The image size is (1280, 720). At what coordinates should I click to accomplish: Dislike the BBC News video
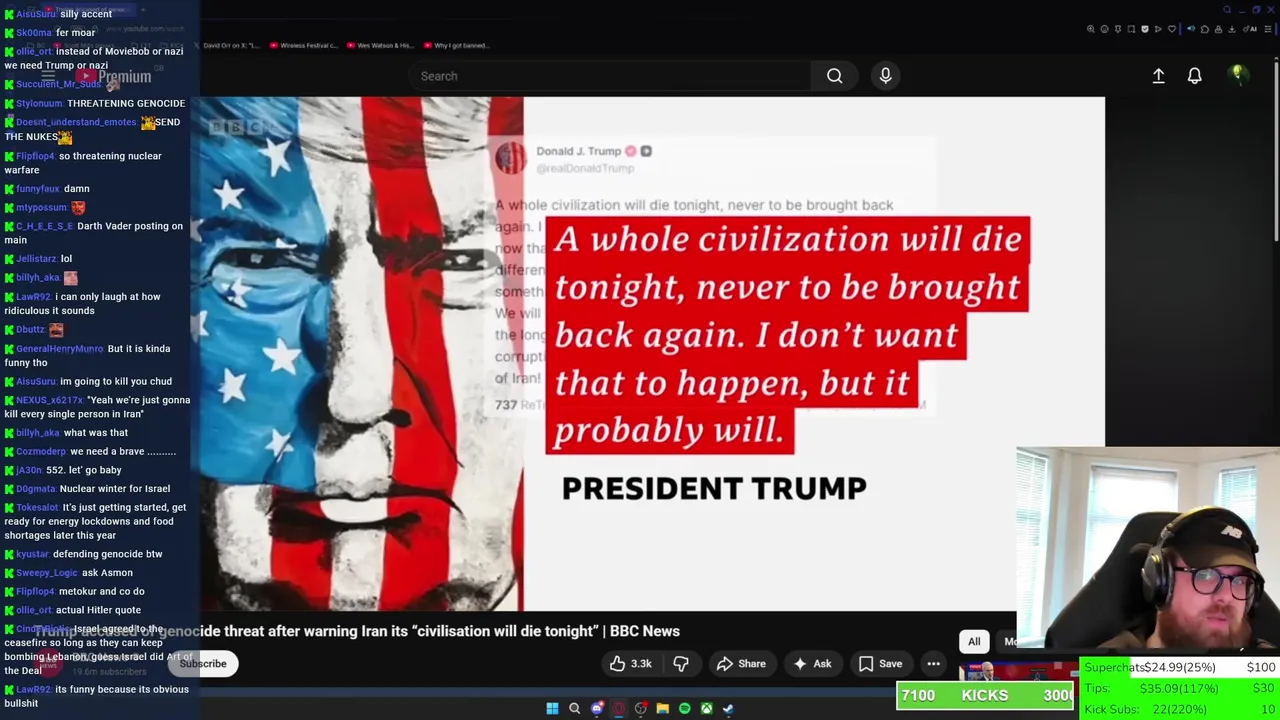[681, 663]
